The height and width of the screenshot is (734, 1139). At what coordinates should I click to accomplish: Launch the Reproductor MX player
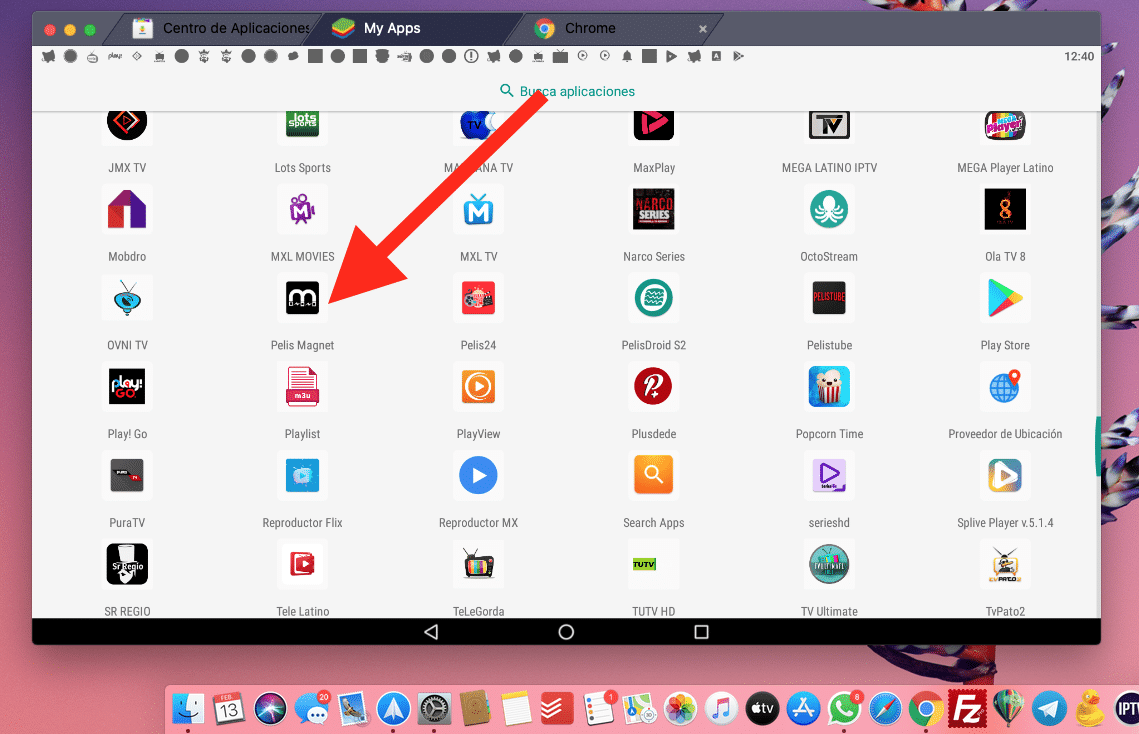478,476
